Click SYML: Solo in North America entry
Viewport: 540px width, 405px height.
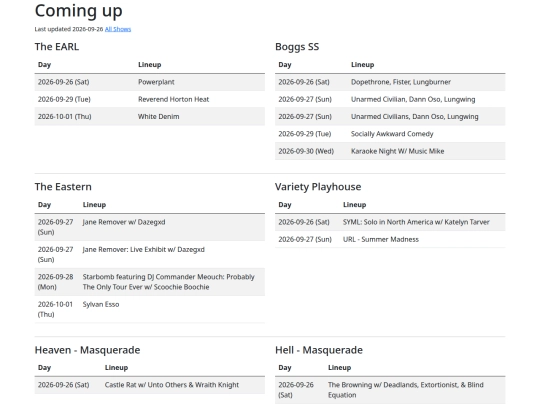coord(416,222)
